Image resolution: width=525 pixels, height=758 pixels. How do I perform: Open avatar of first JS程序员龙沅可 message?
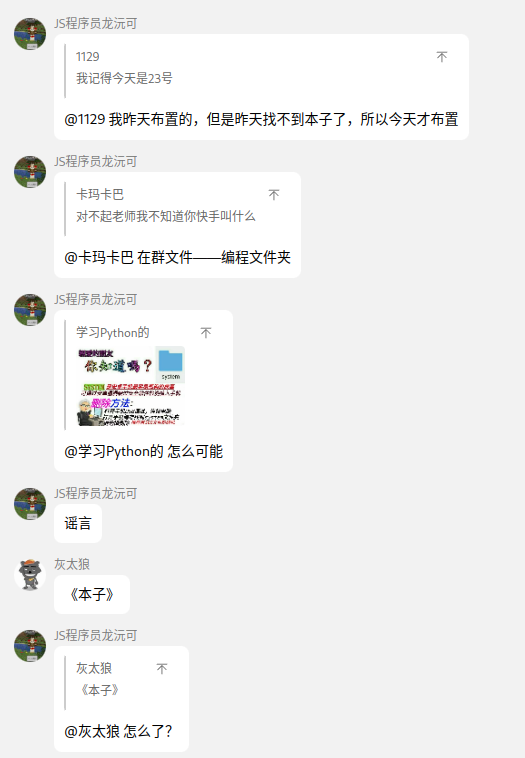pyautogui.click(x=30, y=34)
